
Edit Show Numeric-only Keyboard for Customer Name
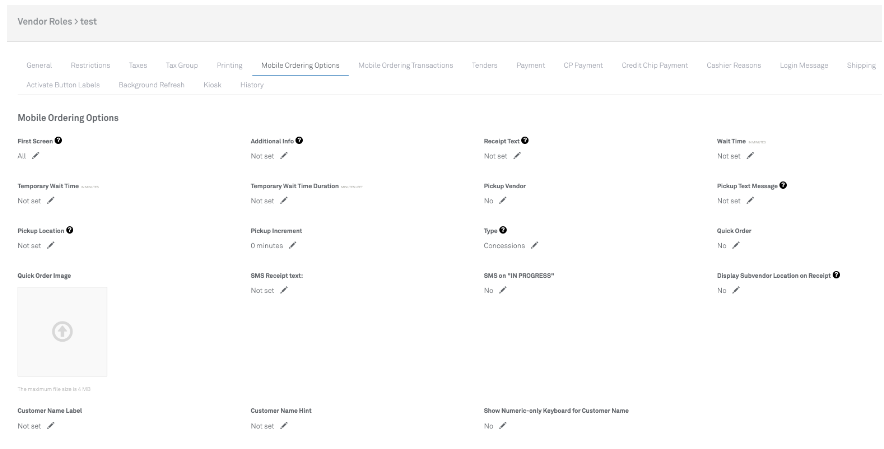[x=503, y=426]
